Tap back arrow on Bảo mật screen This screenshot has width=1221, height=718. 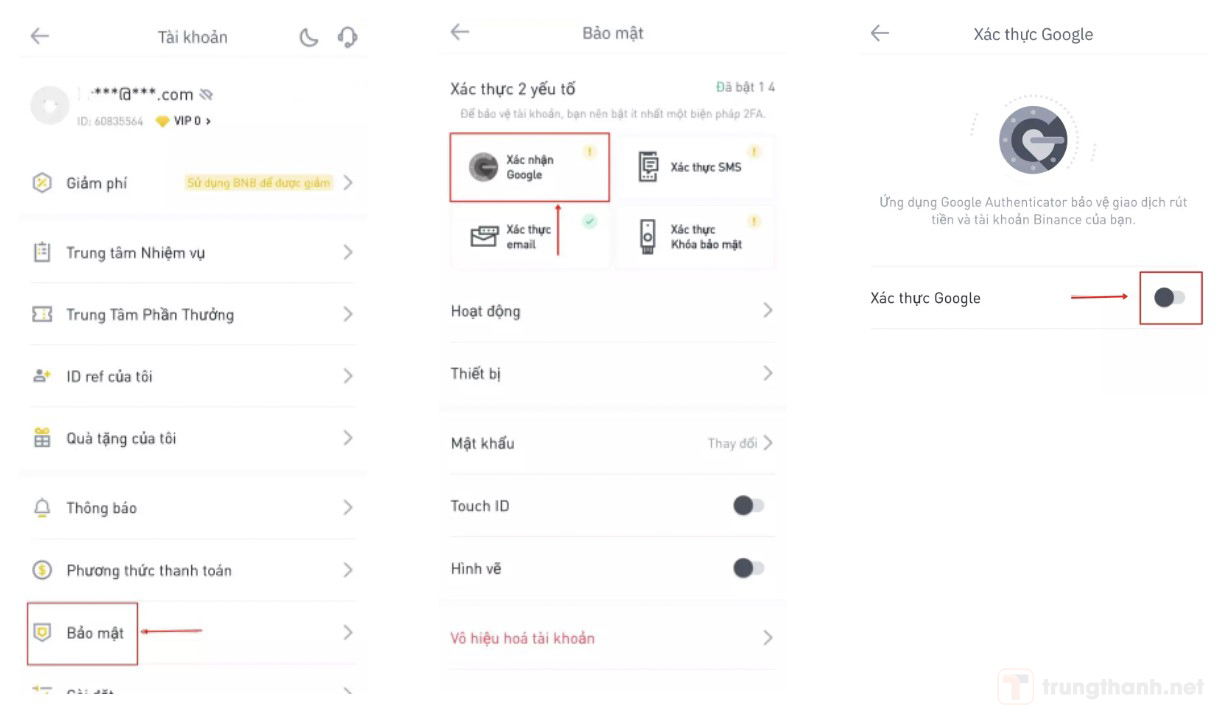(459, 32)
